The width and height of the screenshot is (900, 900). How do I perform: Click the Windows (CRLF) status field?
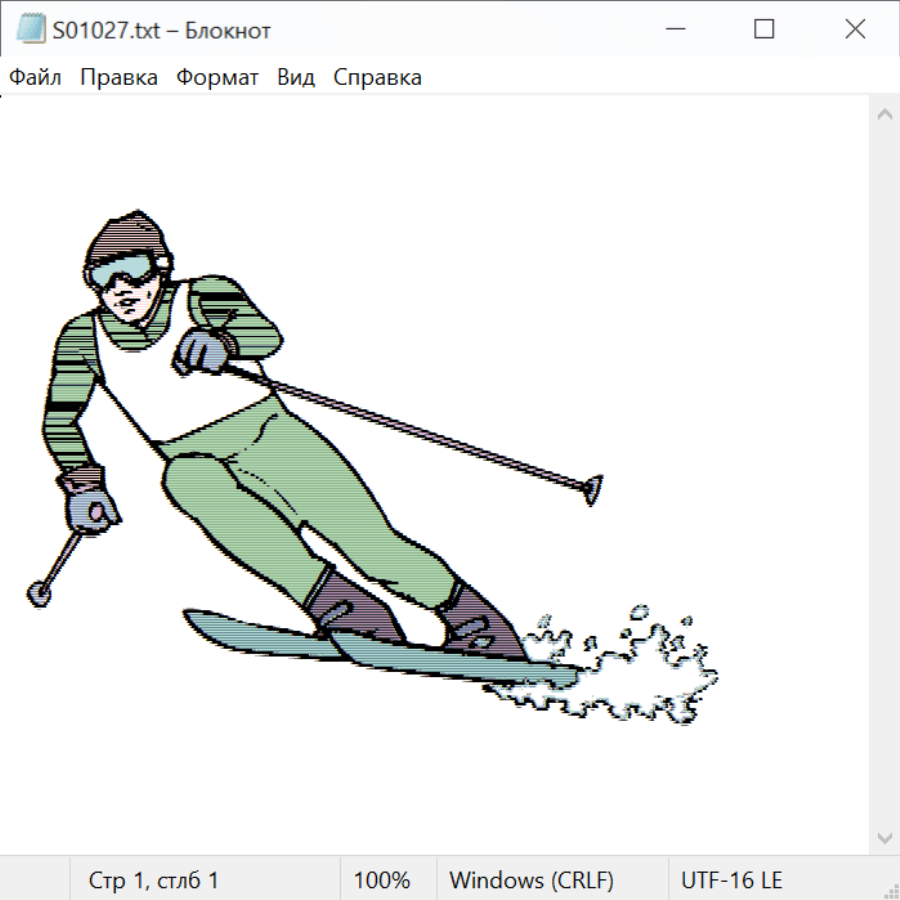pos(531,880)
